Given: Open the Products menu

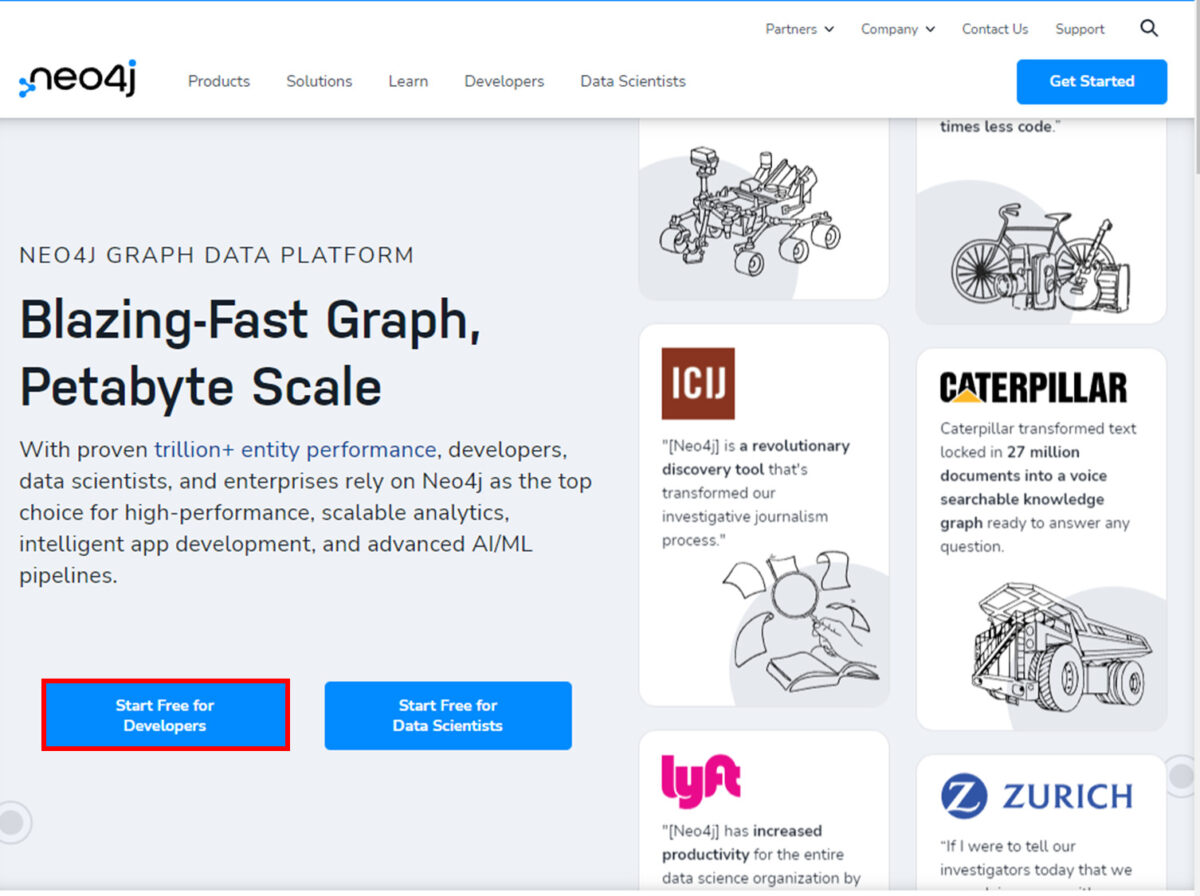Looking at the screenshot, I should tap(219, 81).
